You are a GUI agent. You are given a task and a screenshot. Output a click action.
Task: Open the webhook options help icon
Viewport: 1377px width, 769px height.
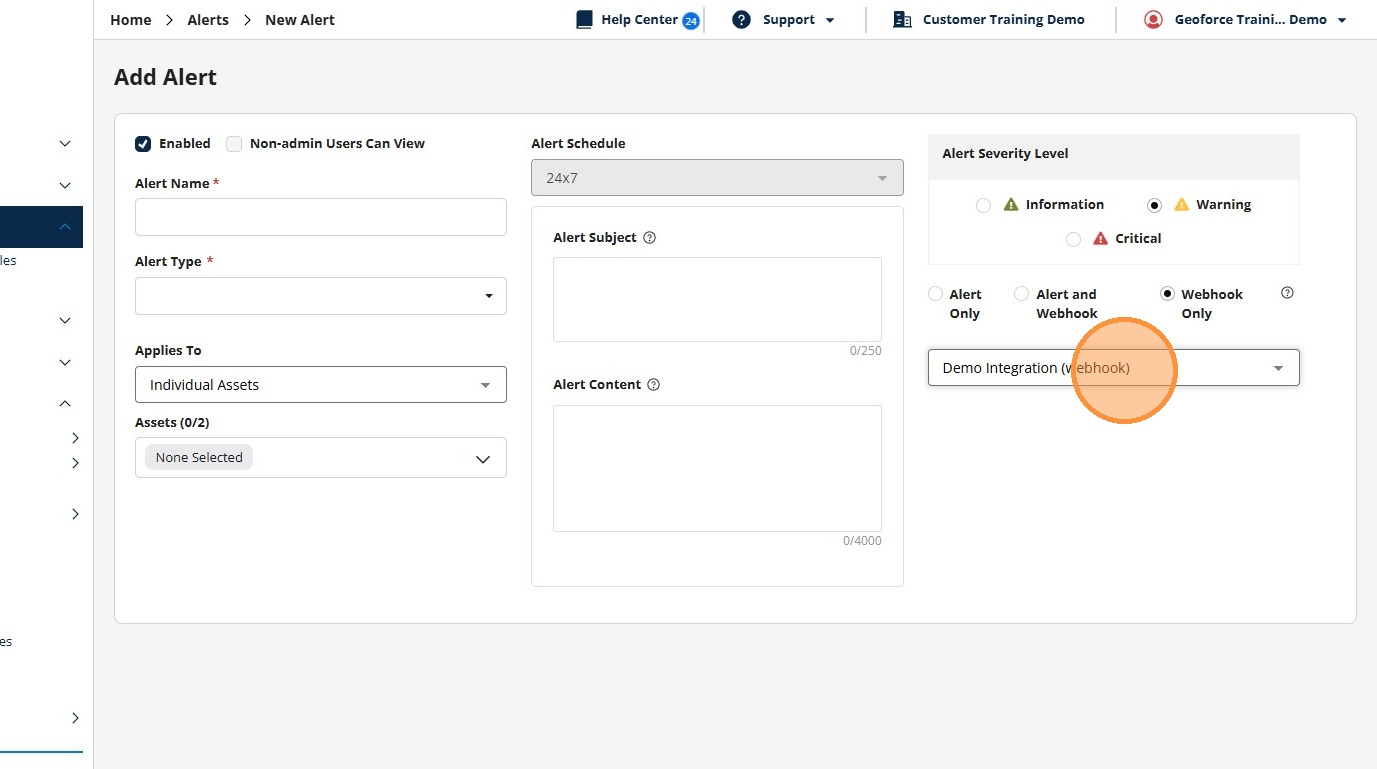(1287, 293)
